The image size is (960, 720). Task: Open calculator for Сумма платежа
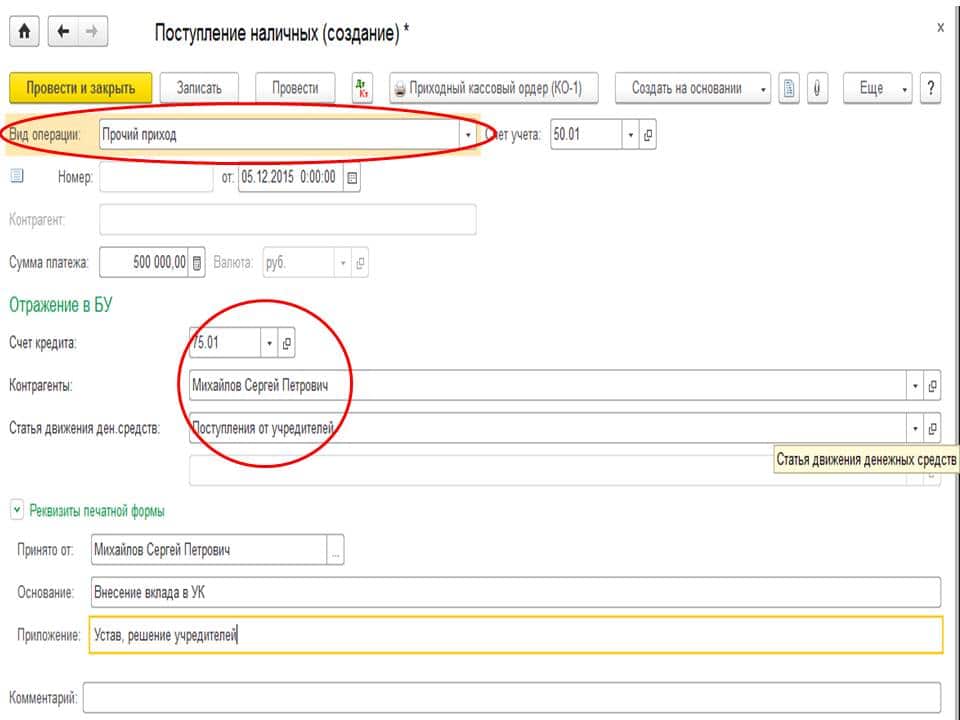click(x=197, y=263)
